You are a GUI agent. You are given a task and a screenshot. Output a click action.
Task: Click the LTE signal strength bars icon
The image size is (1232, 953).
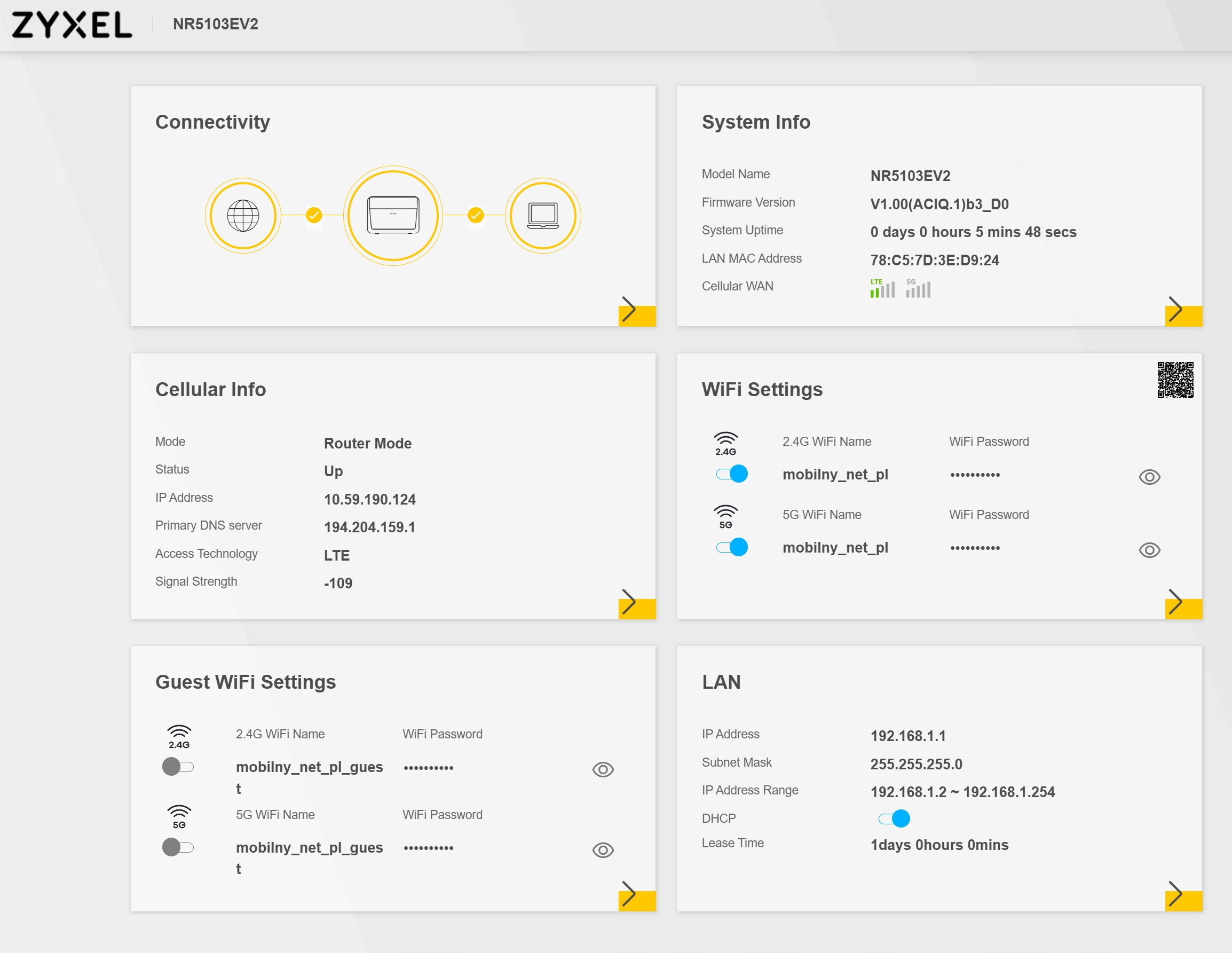(x=882, y=288)
